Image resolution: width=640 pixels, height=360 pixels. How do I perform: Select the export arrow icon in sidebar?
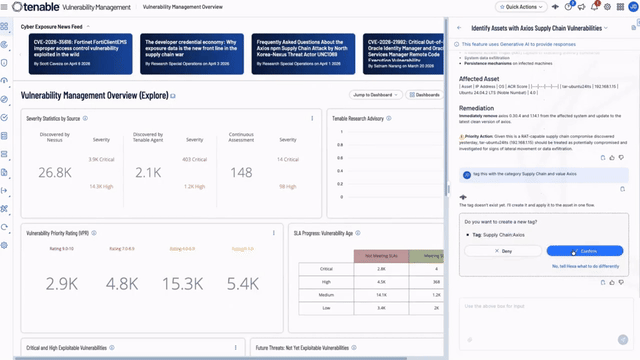tap(4, 191)
